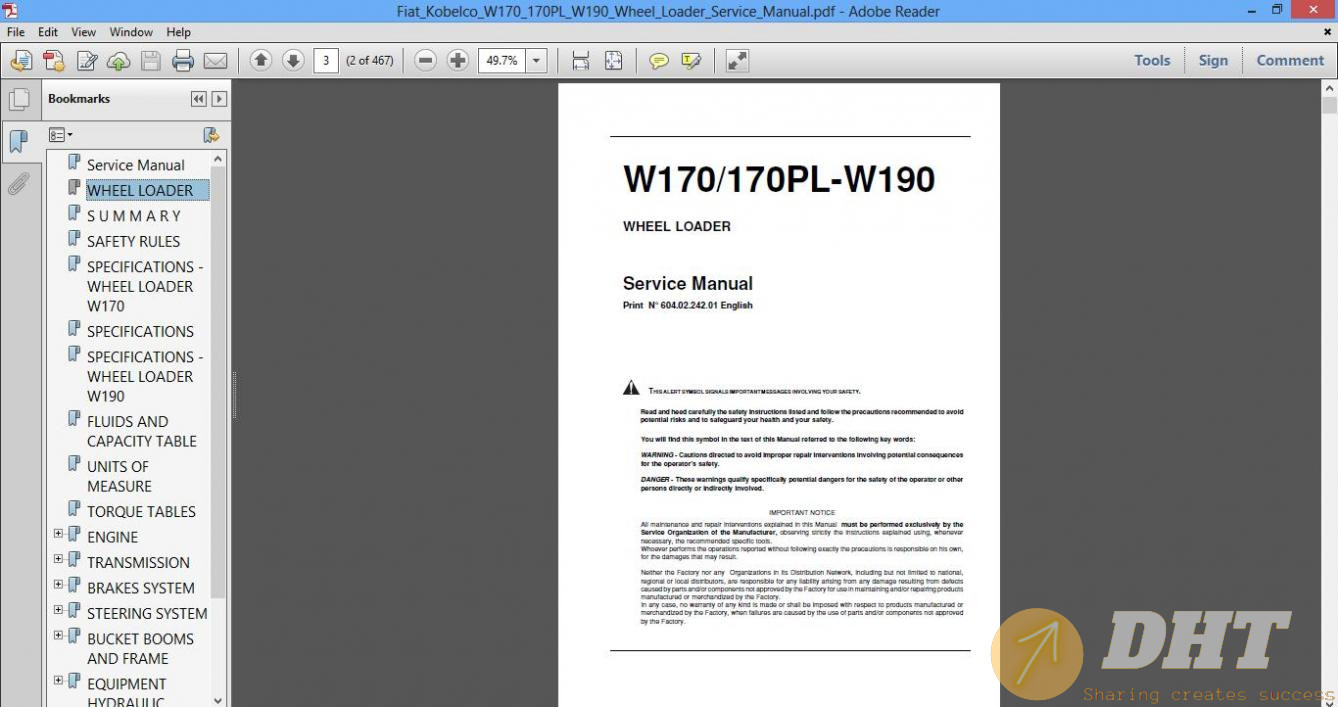The width and height of the screenshot is (1338, 707).
Task: Click the upload to cloud icon
Action: (118, 61)
